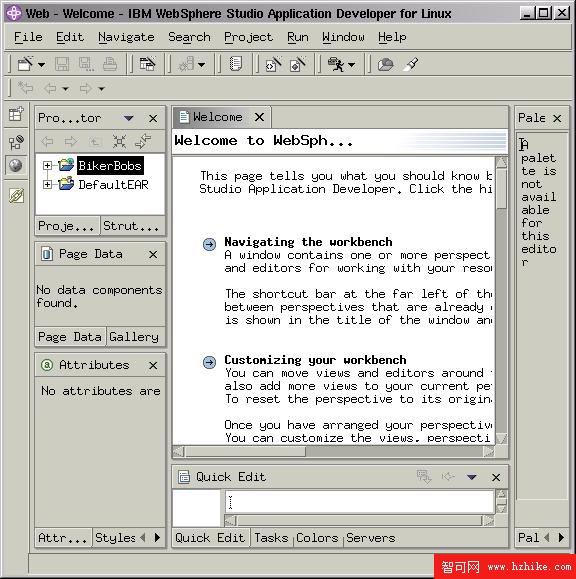Open the Project menu
Image resolution: width=576 pixels, height=579 pixels.
tap(248, 37)
